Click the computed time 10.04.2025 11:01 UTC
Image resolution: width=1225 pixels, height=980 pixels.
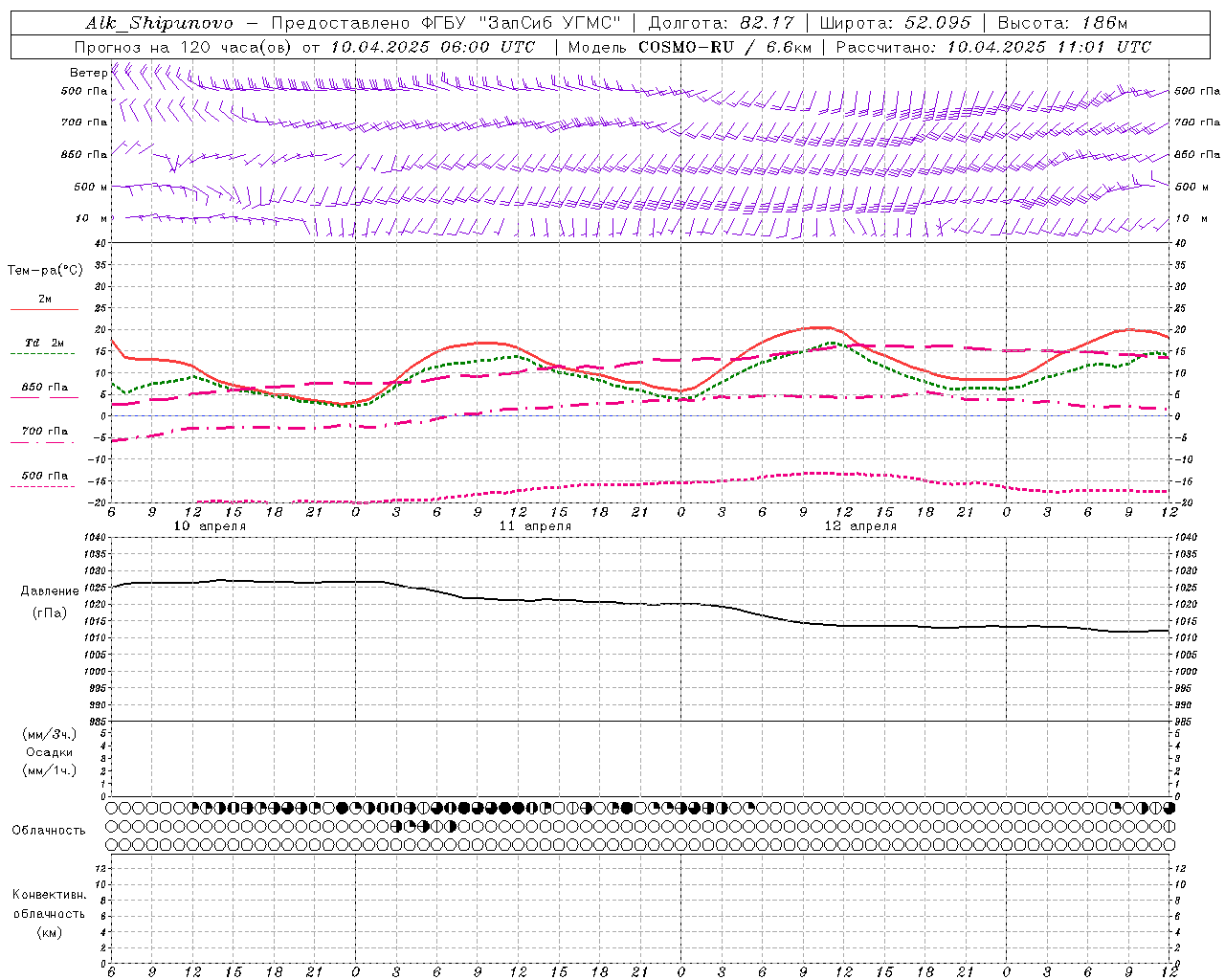[x=1049, y=47]
